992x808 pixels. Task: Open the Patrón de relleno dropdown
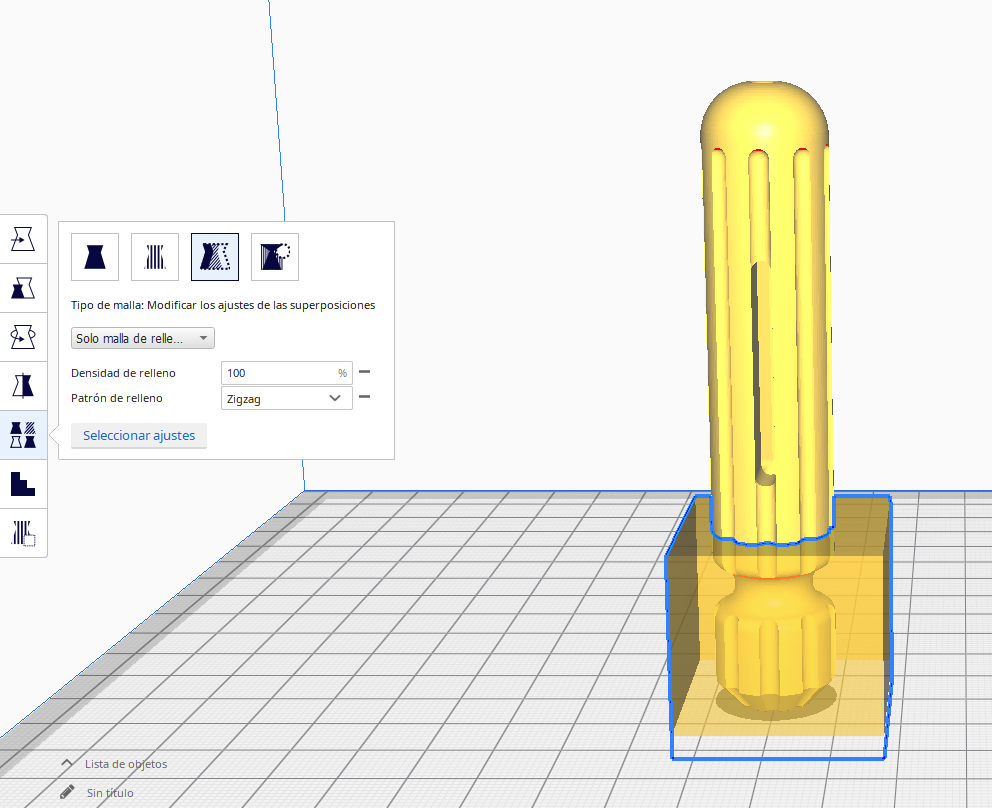coord(286,398)
